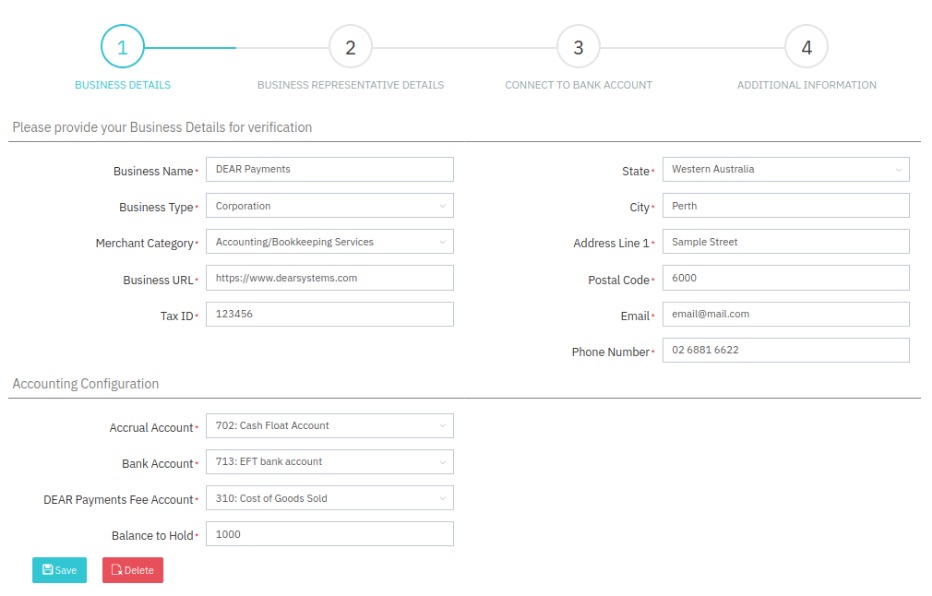Click the Business URL label
The width and height of the screenshot is (932, 596).
click(158, 280)
